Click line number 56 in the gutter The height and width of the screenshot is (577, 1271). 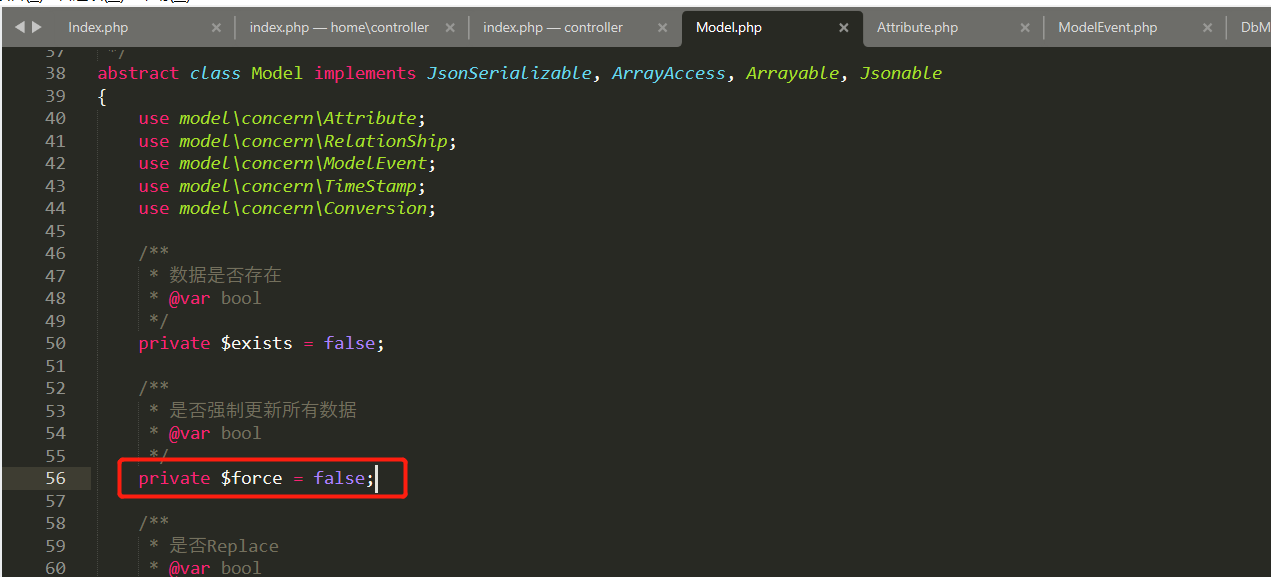click(x=55, y=478)
